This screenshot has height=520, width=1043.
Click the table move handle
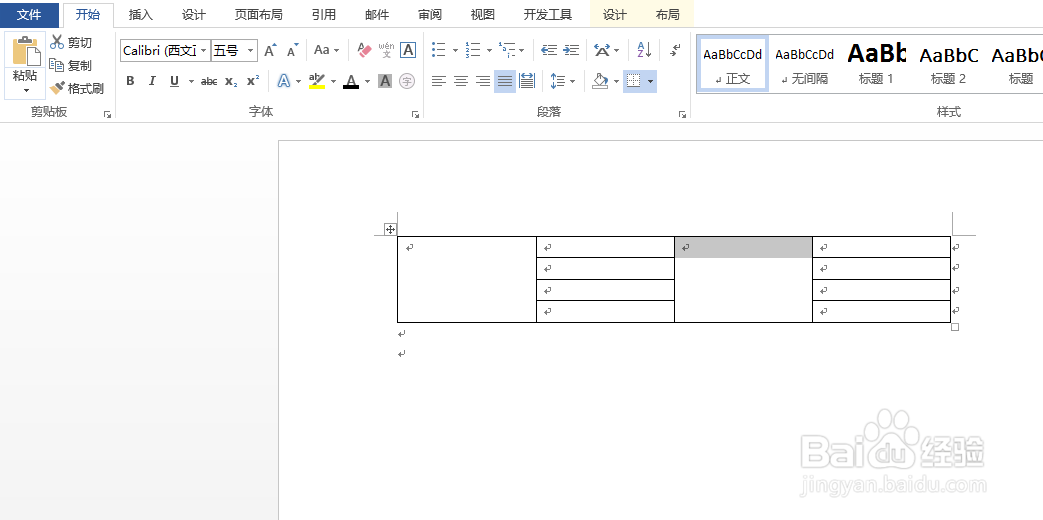point(390,229)
